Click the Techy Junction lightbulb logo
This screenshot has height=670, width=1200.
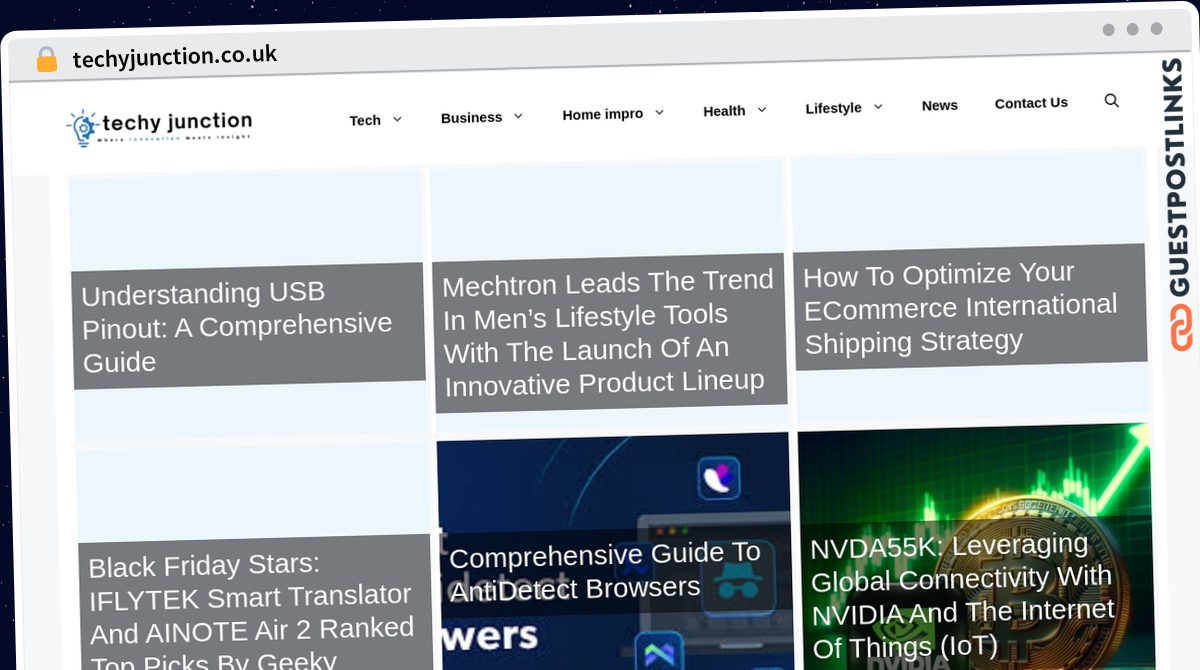(82, 129)
